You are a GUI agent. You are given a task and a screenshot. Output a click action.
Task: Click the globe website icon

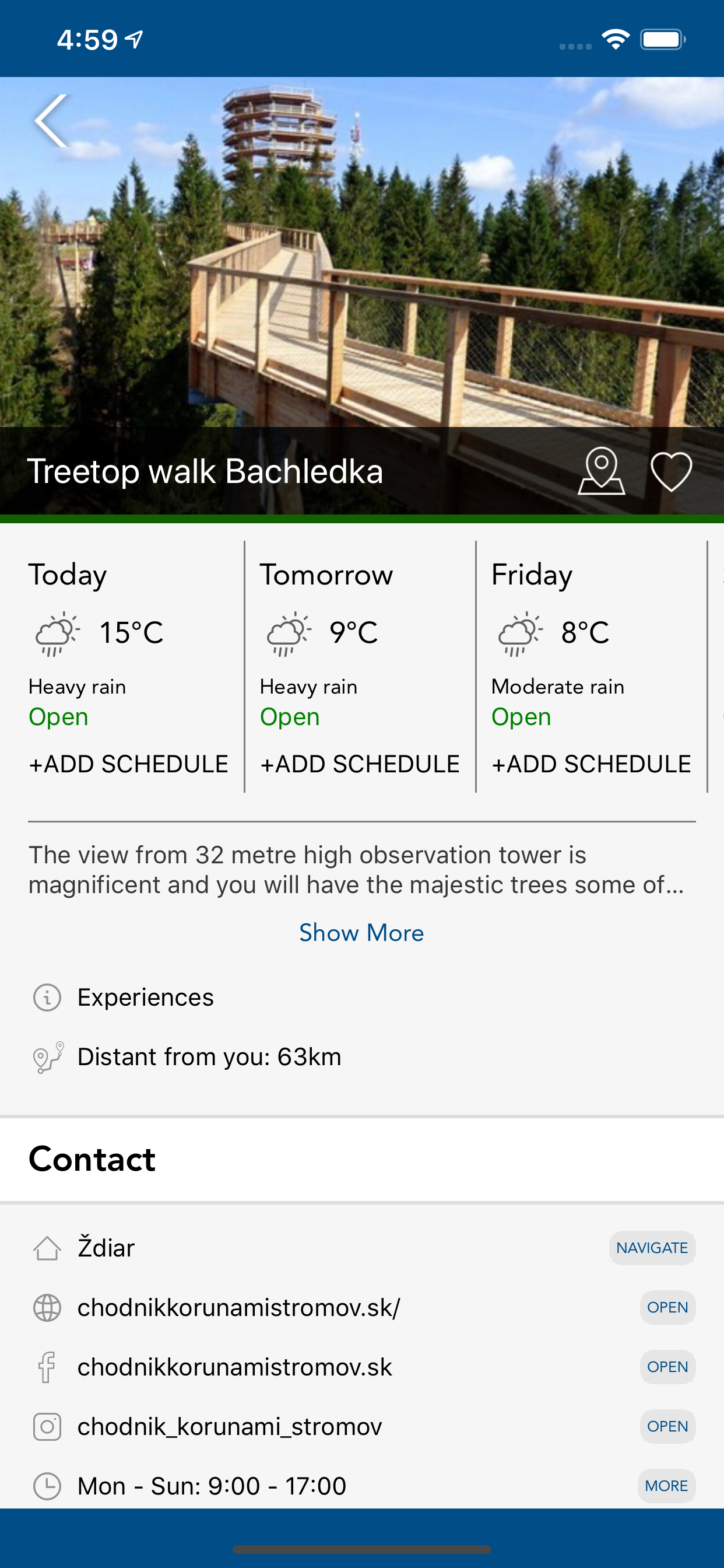click(x=47, y=1307)
